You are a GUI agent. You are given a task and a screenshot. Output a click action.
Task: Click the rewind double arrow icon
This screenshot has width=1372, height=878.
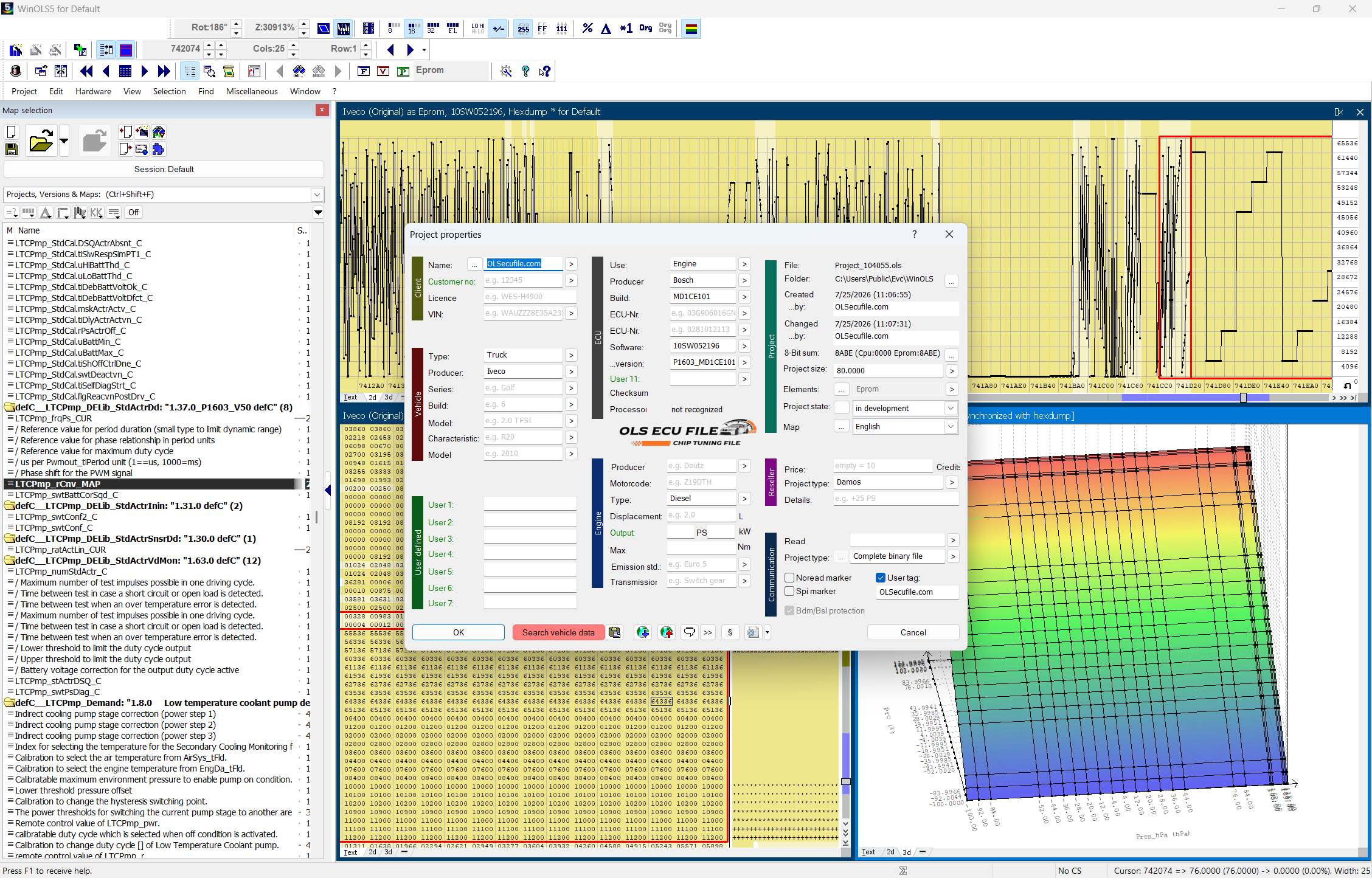(86, 71)
